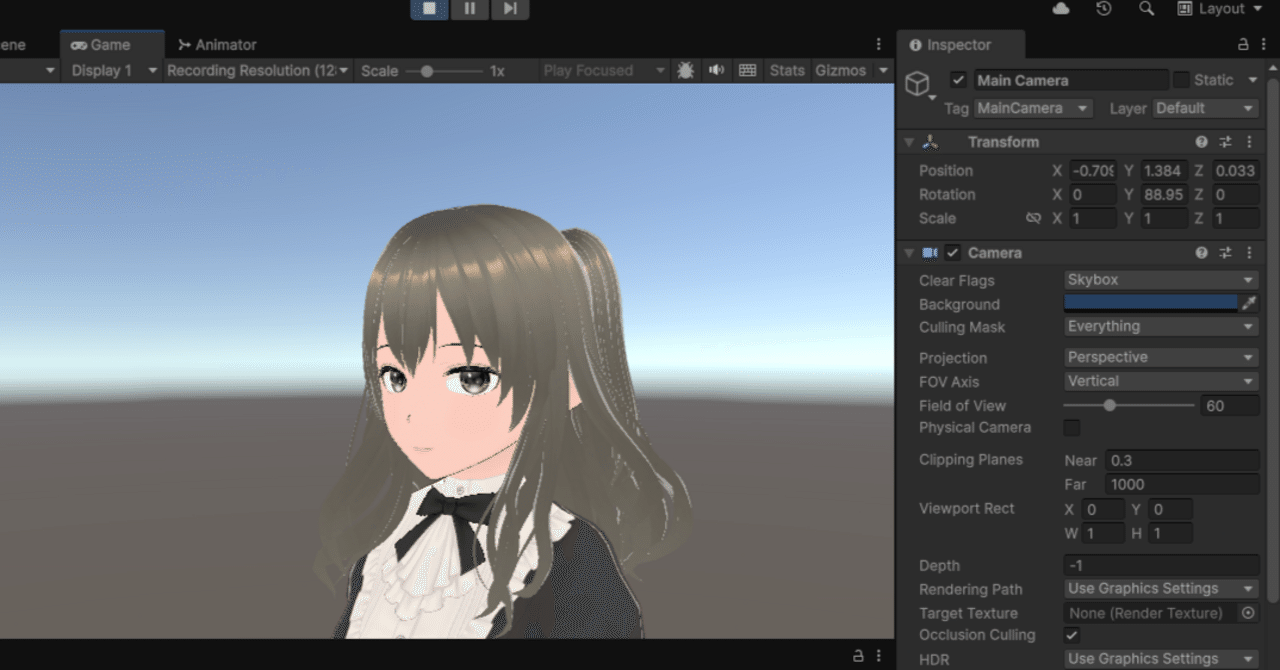Click the debug bug icon in Game toolbar
1280x670 pixels.
click(x=685, y=70)
